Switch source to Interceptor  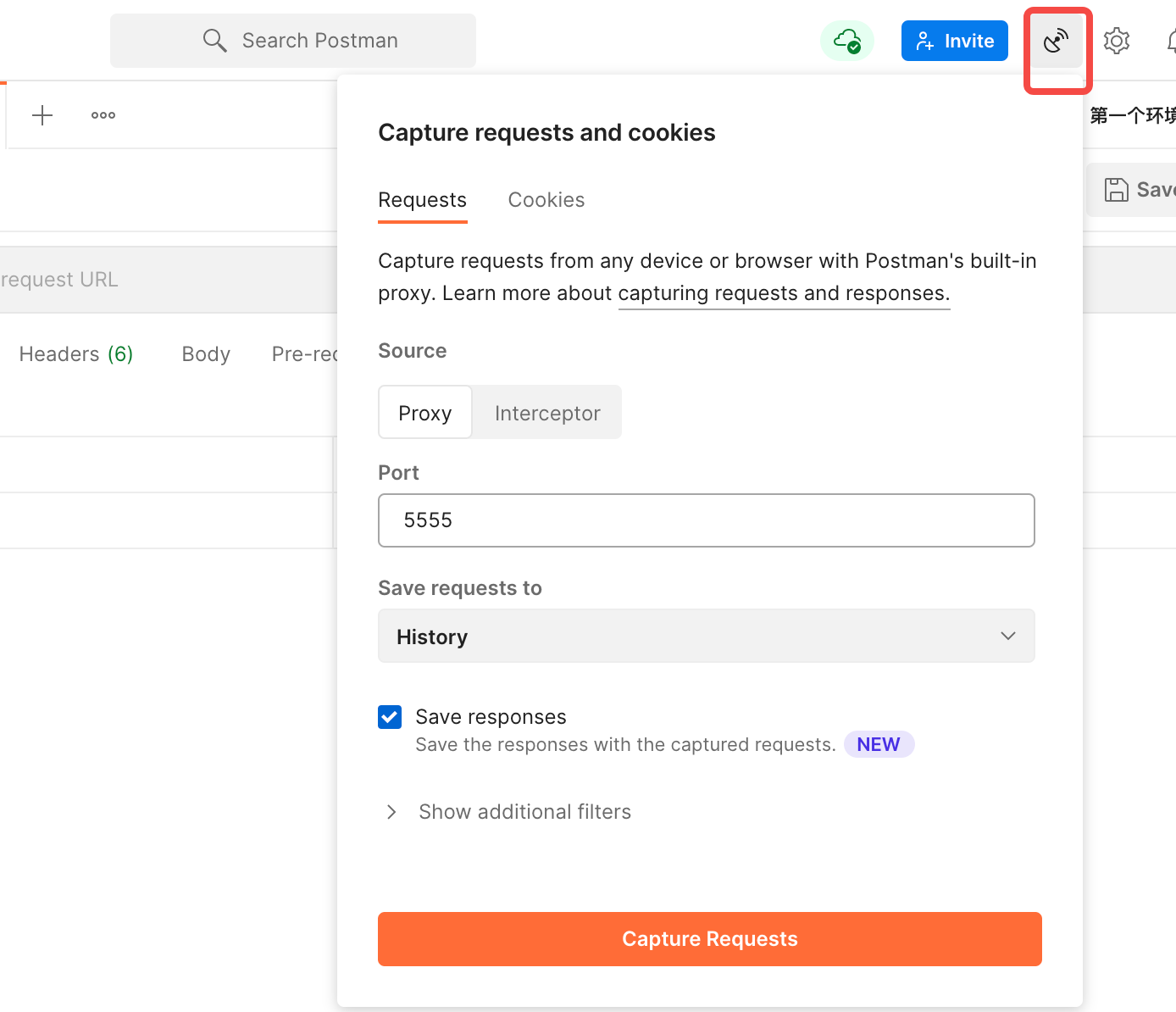[x=547, y=413]
